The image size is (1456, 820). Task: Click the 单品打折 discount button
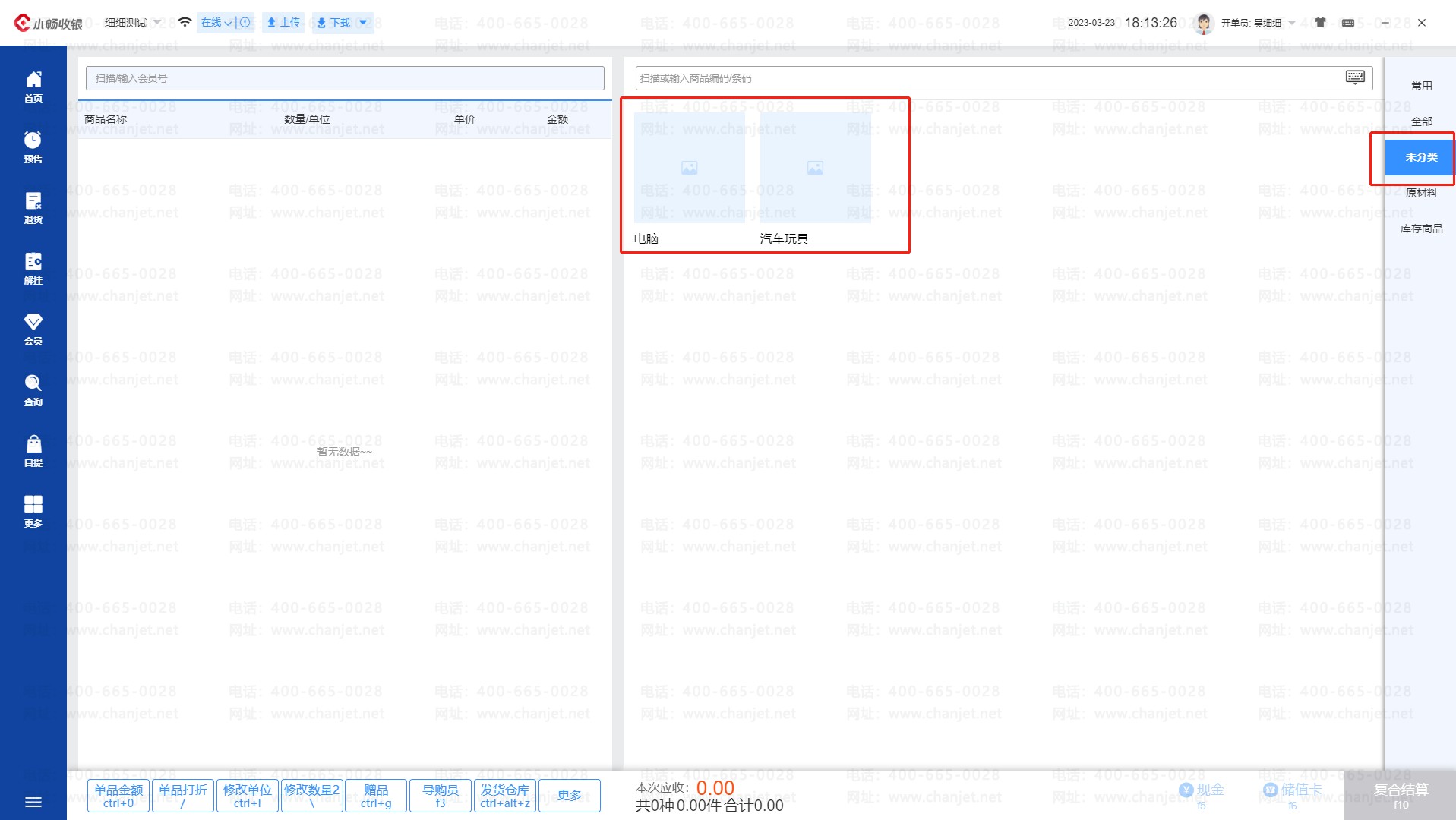point(183,796)
